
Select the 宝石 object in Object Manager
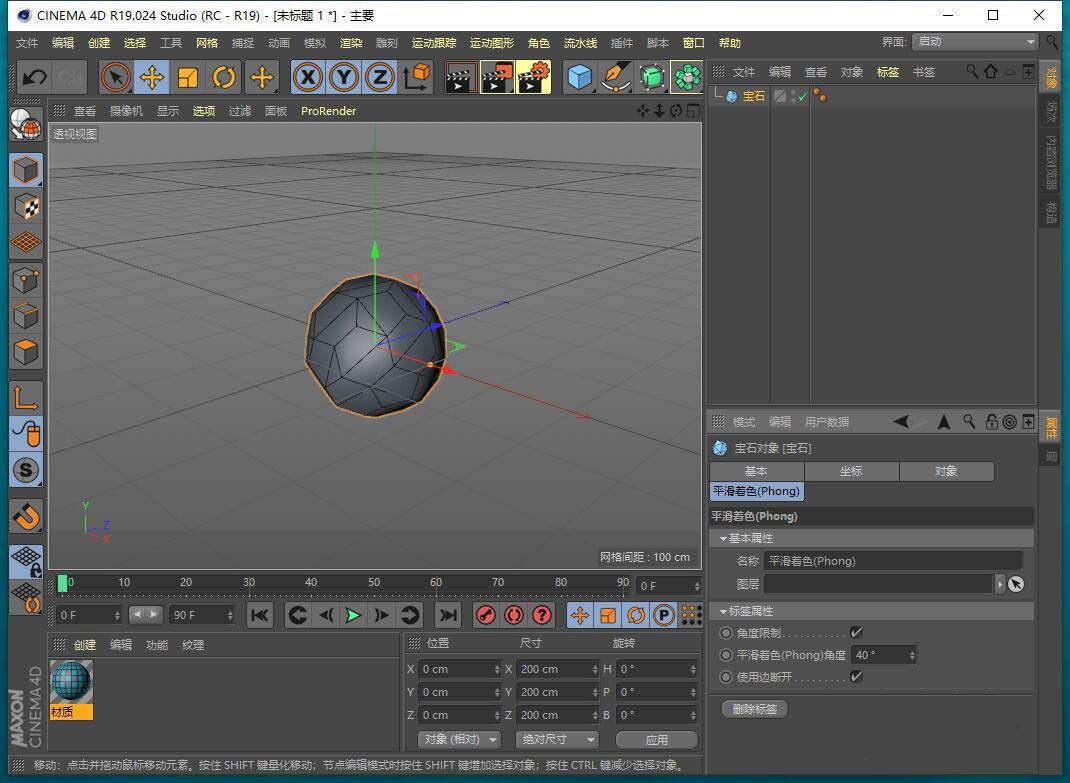pos(753,96)
